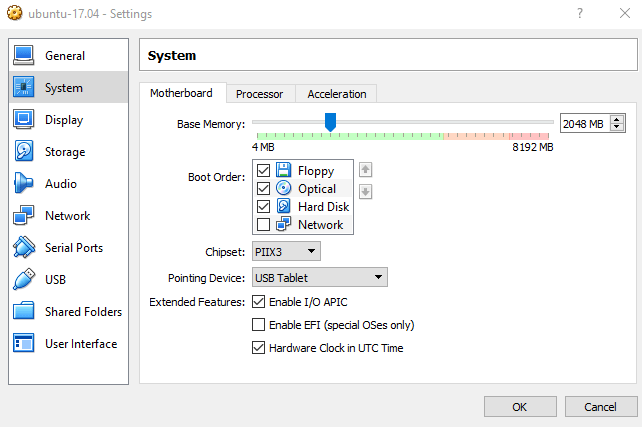This screenshot has height=427, width=642.
Task: Open Storage settings disk icon
Action: (24, 152)
